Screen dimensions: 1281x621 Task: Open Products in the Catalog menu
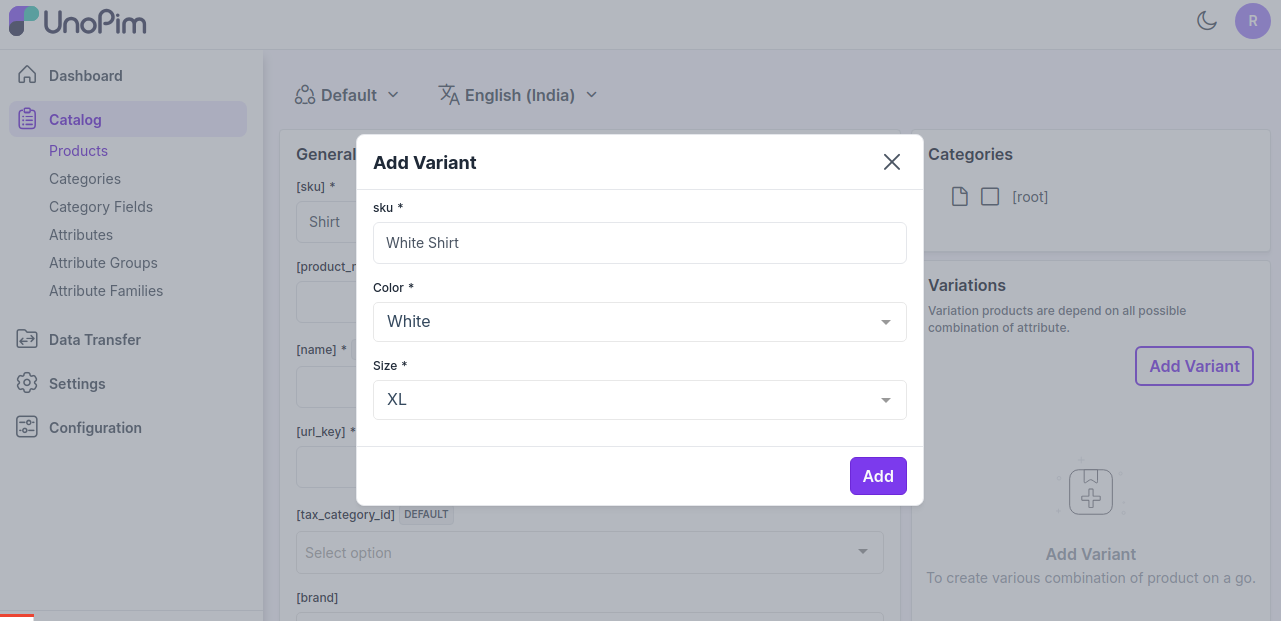click(x=78, y=151)
